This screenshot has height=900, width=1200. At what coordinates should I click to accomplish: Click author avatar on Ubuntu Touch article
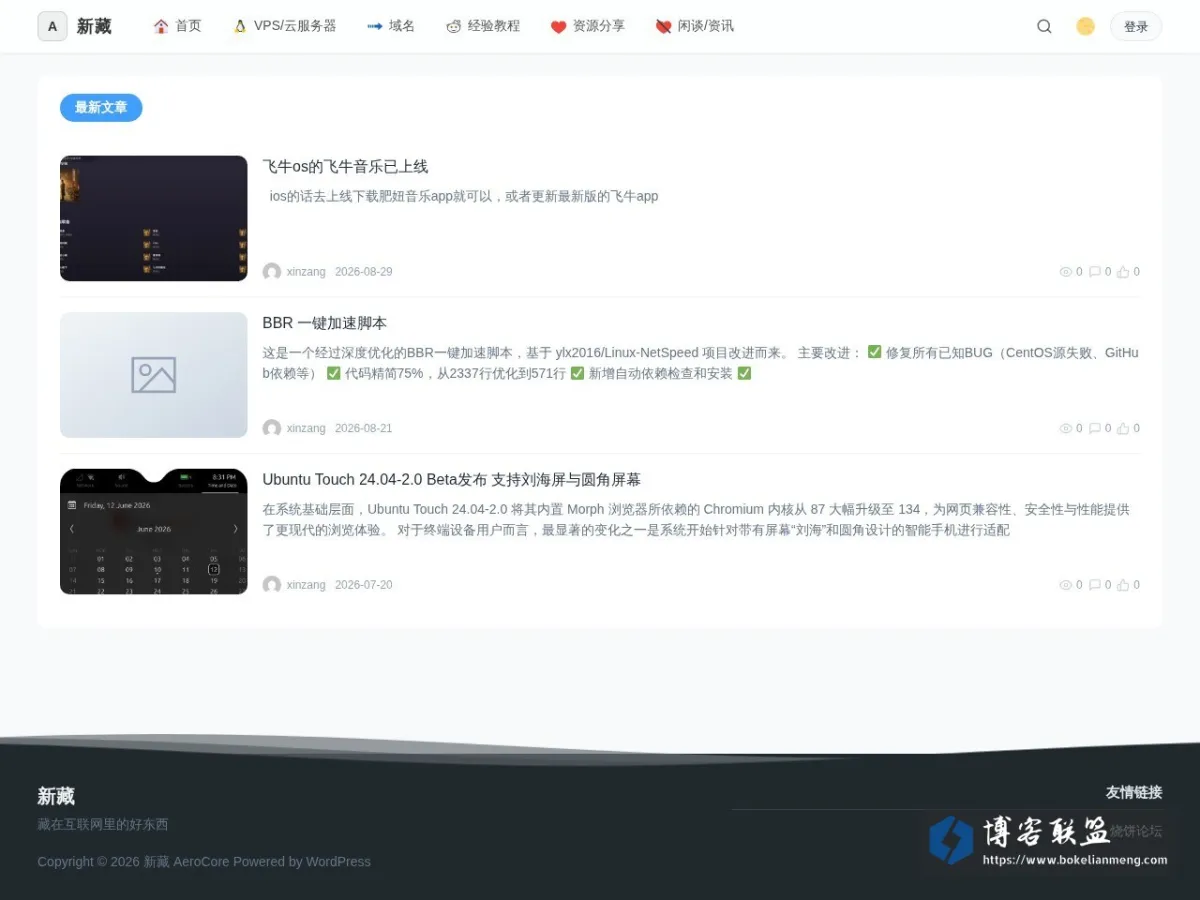point(272,585)
